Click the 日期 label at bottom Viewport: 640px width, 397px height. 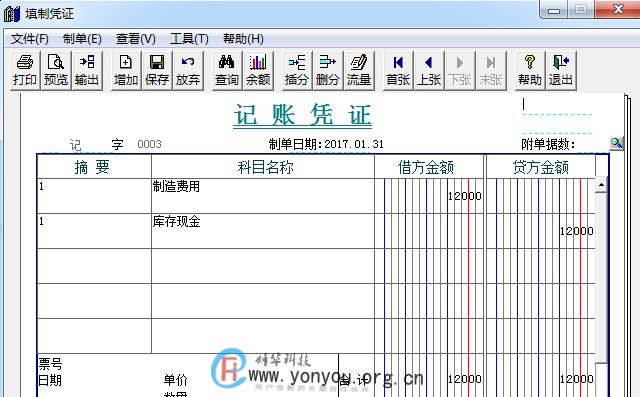point(50,380)
